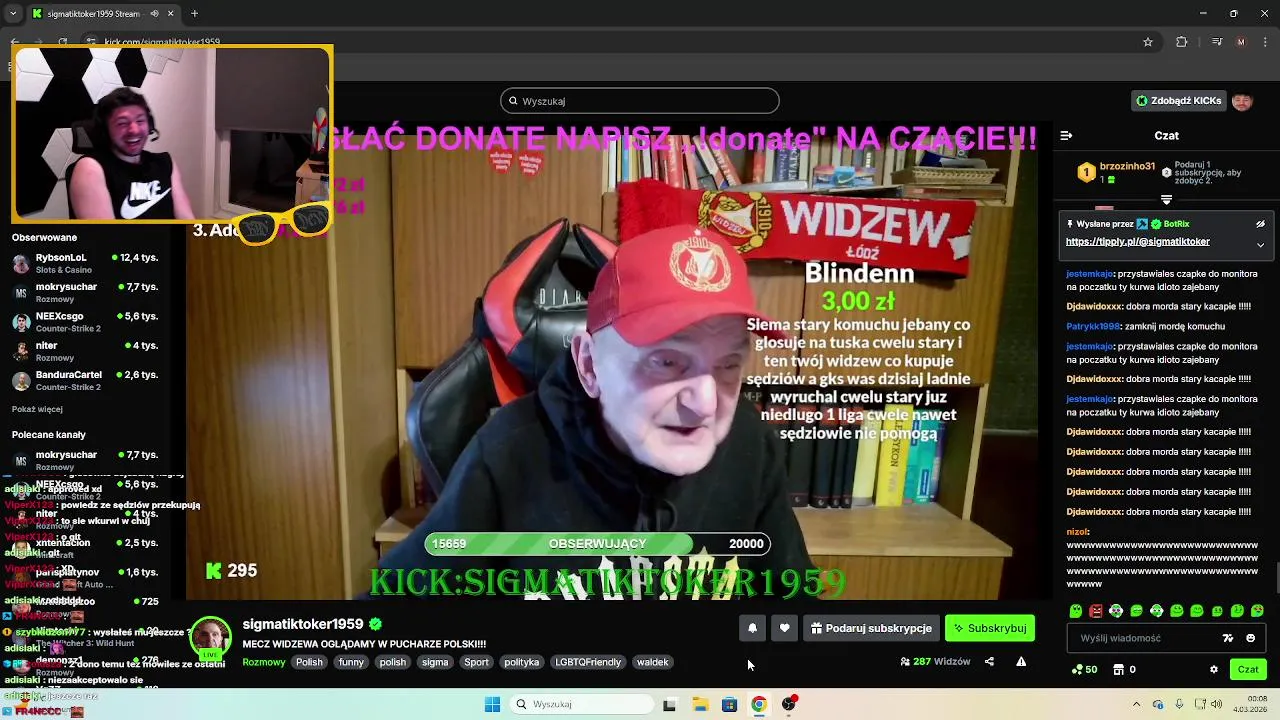Open chat settings gear icon
Viewport: 1280px width, 720px height.
point(1214,669)
